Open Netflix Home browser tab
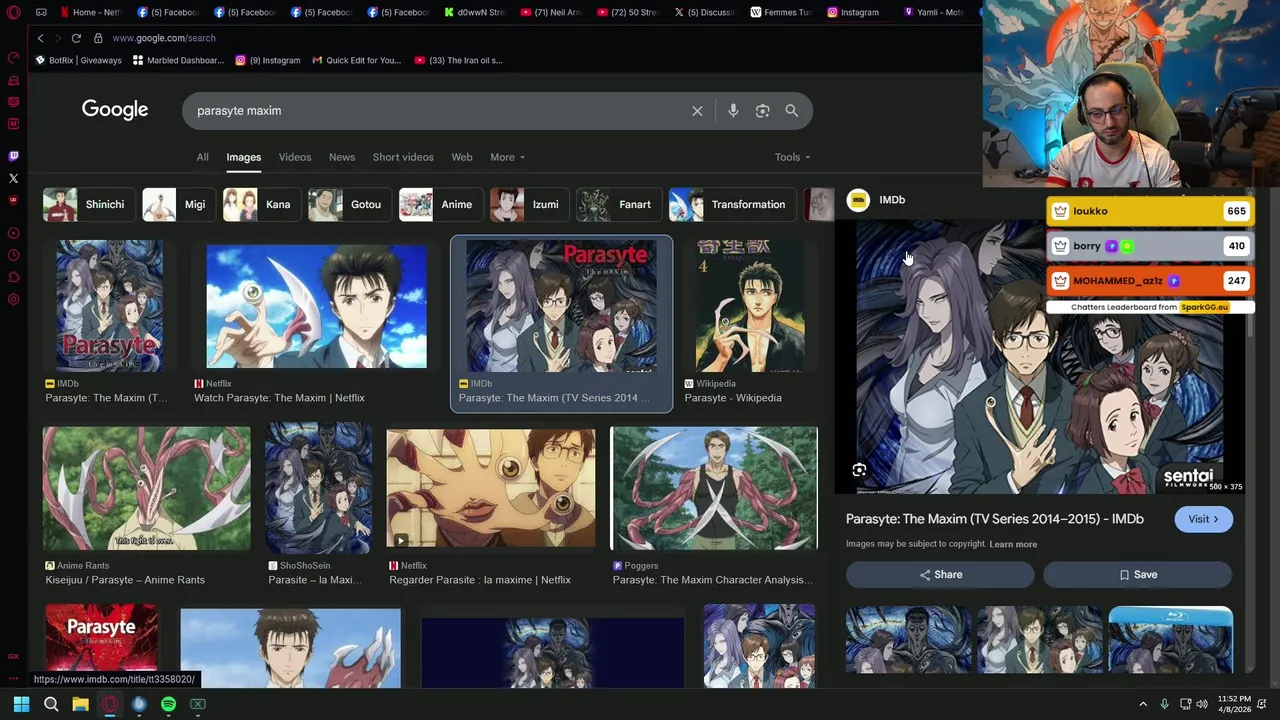This screenshot has width=1280, height=720. [89, 12]
